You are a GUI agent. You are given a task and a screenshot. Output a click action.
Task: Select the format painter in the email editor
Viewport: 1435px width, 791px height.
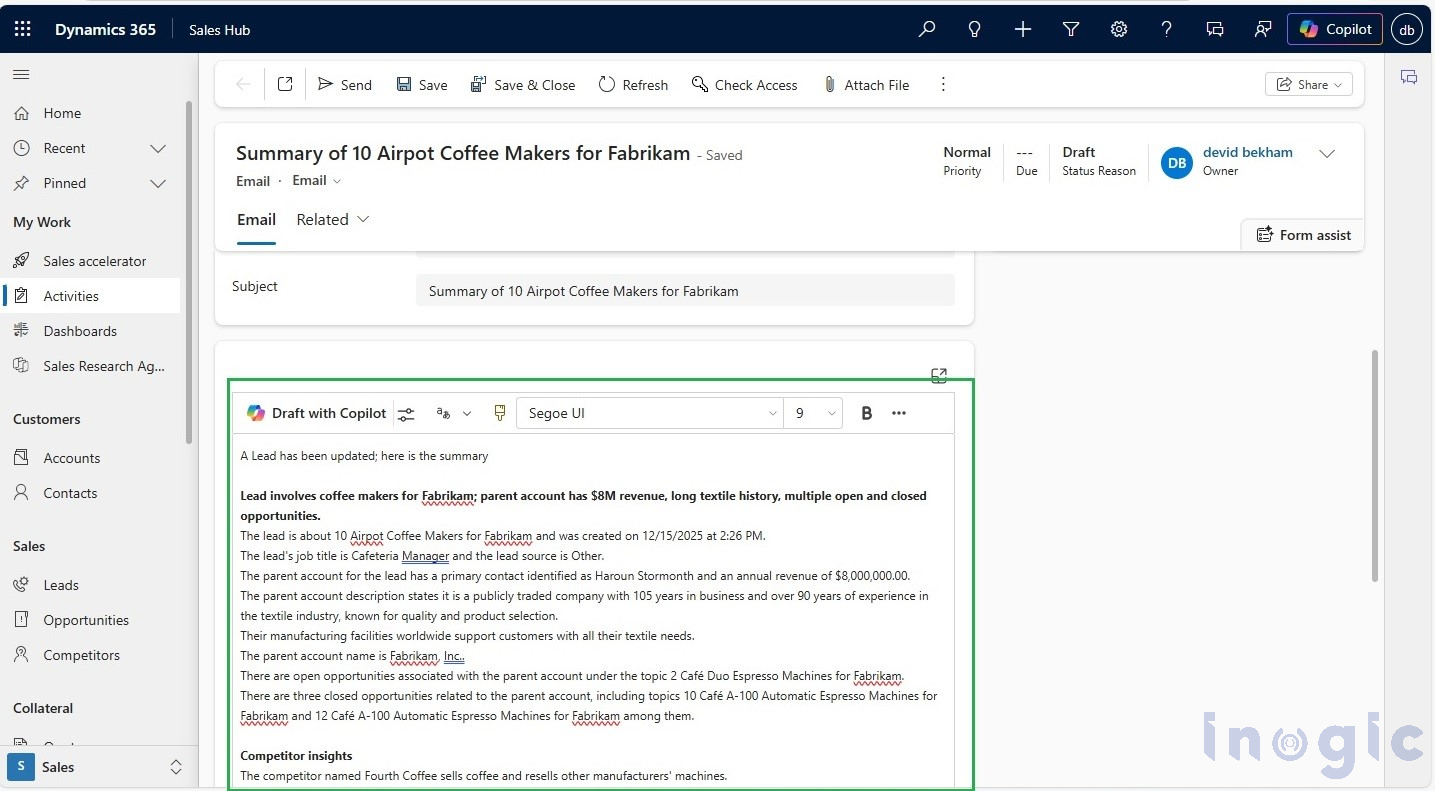[499, 412]
